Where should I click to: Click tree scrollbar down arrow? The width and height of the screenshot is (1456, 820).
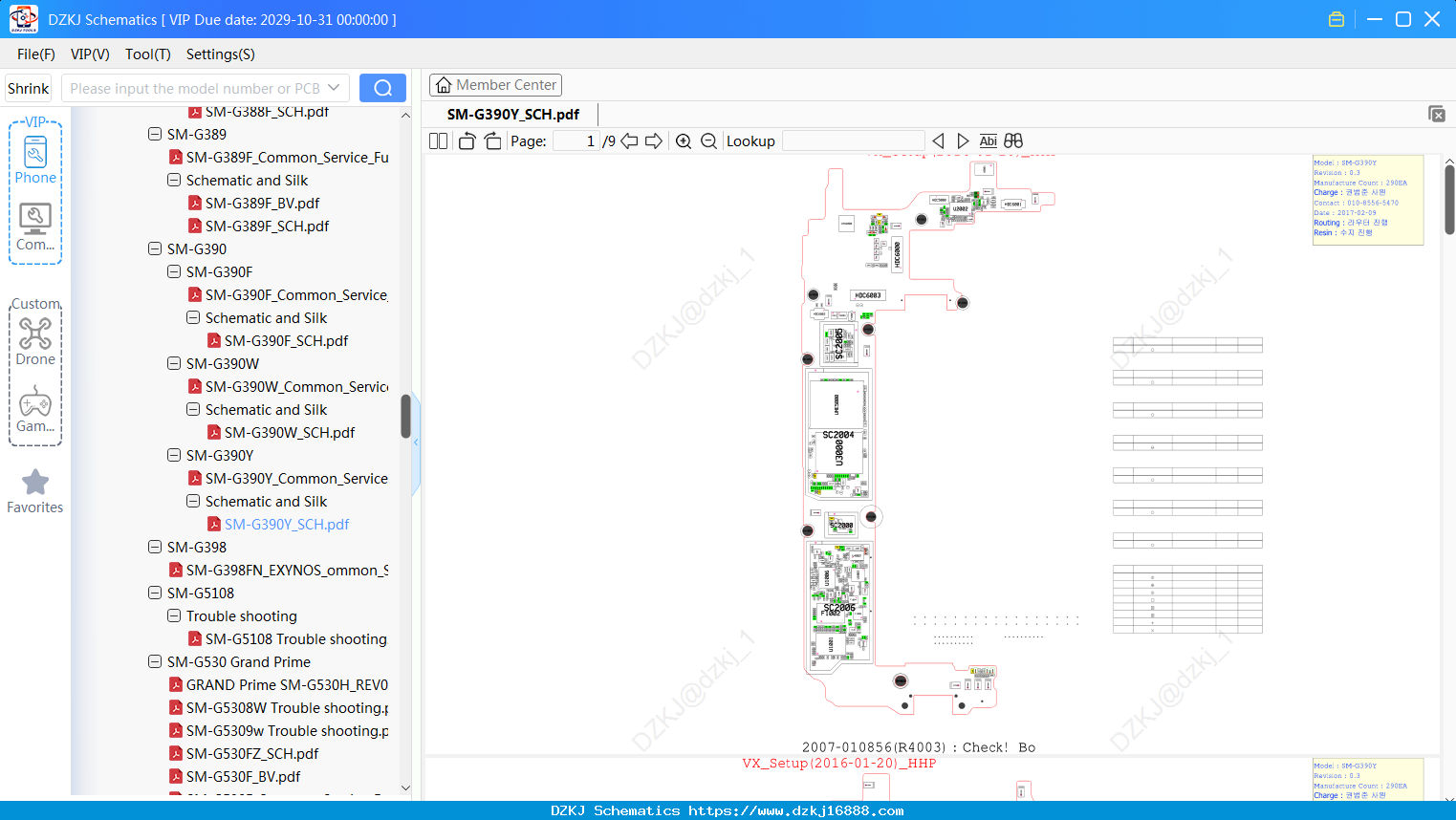point(405,788)
